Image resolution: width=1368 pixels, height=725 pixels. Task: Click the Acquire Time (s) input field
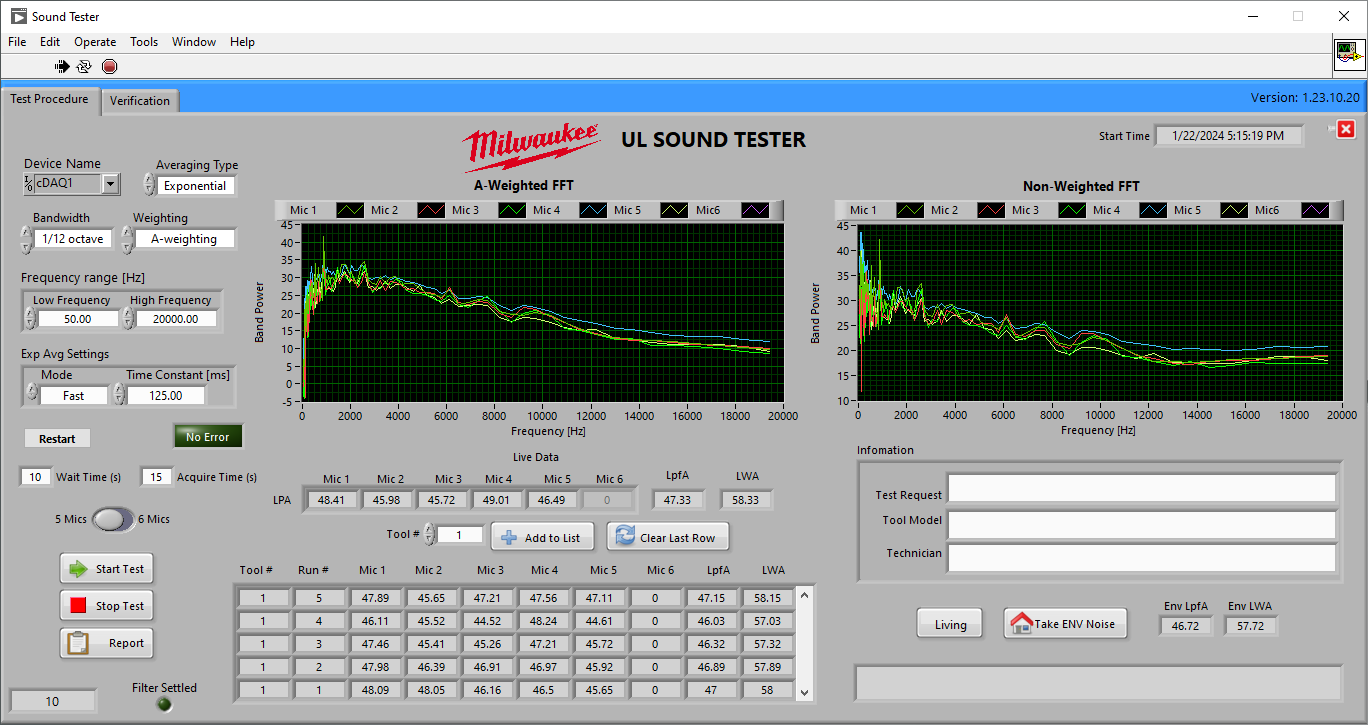click(156, 477)
